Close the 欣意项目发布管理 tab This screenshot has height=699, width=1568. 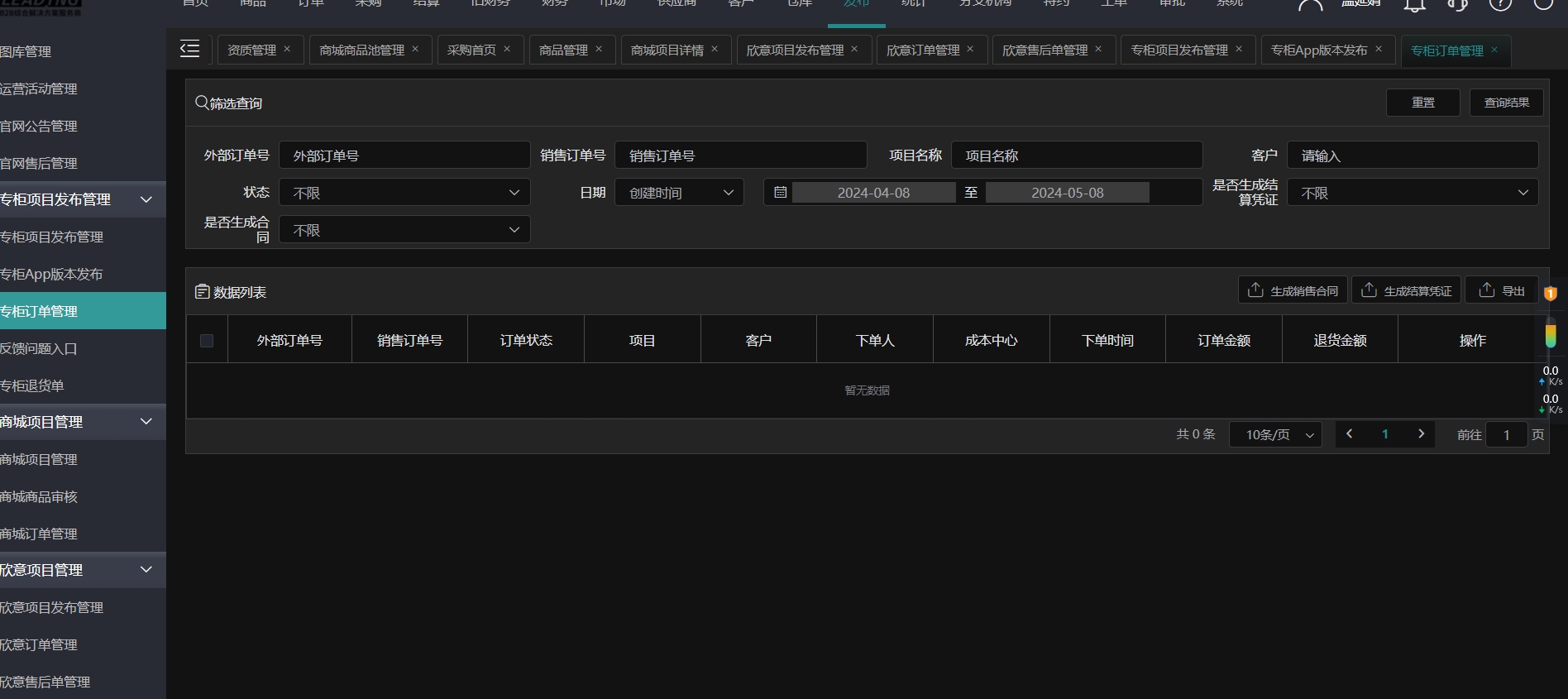tap(854, 50)
